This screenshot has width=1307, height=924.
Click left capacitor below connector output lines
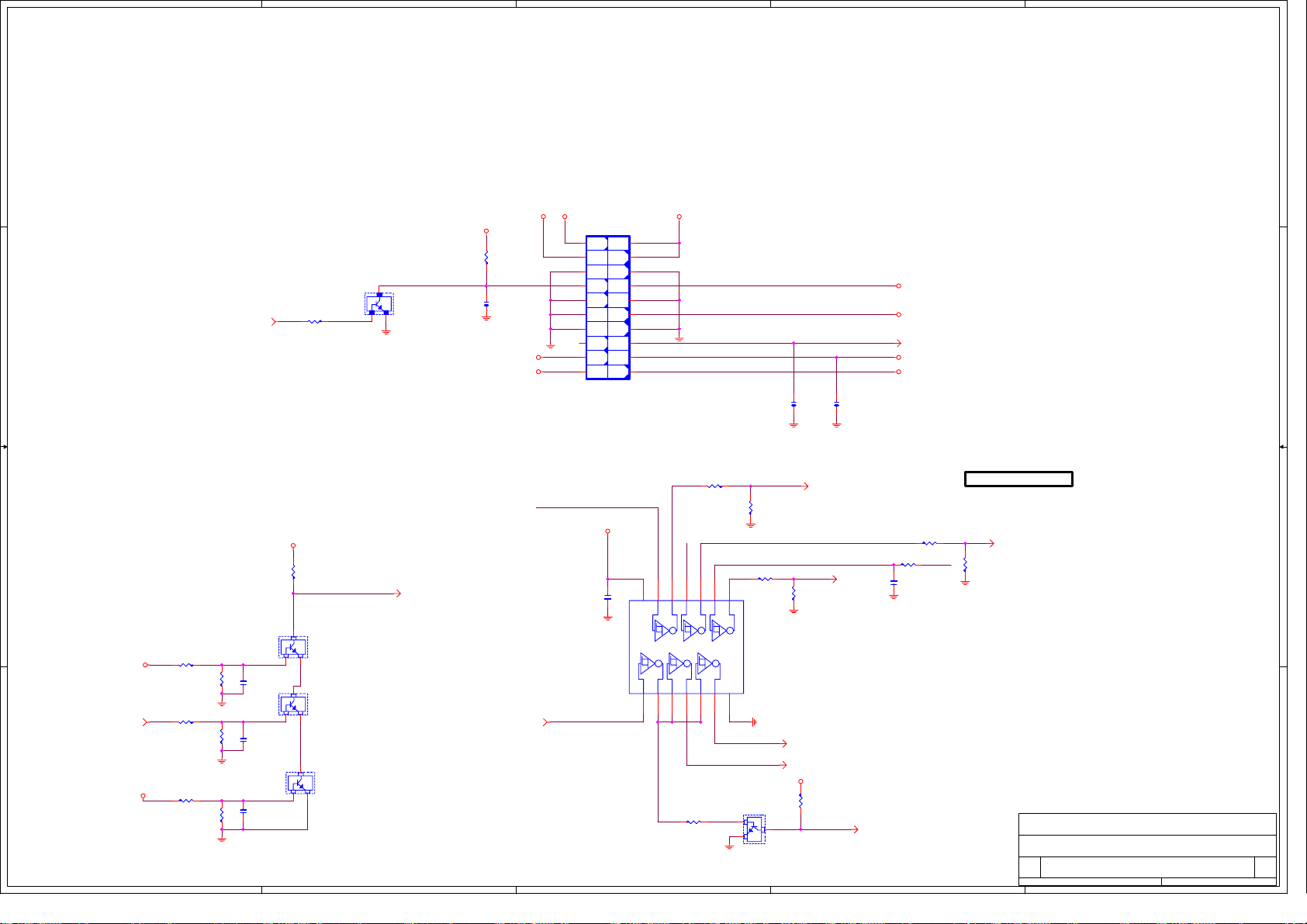click(x=794, y=405)
